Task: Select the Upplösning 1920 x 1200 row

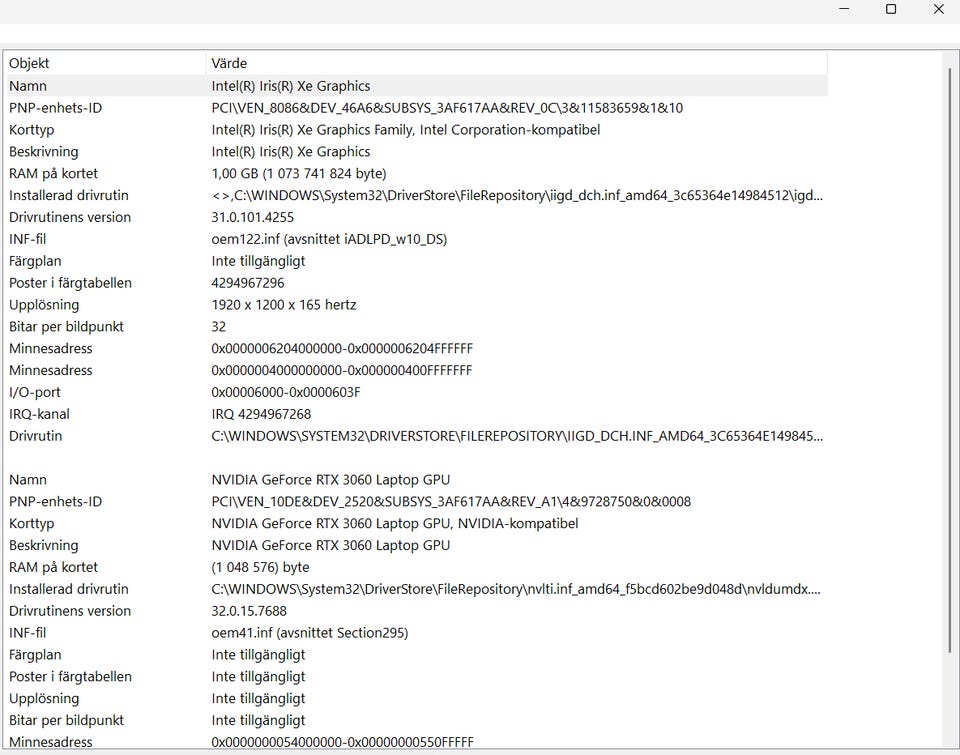Action: tap(283, 305)
